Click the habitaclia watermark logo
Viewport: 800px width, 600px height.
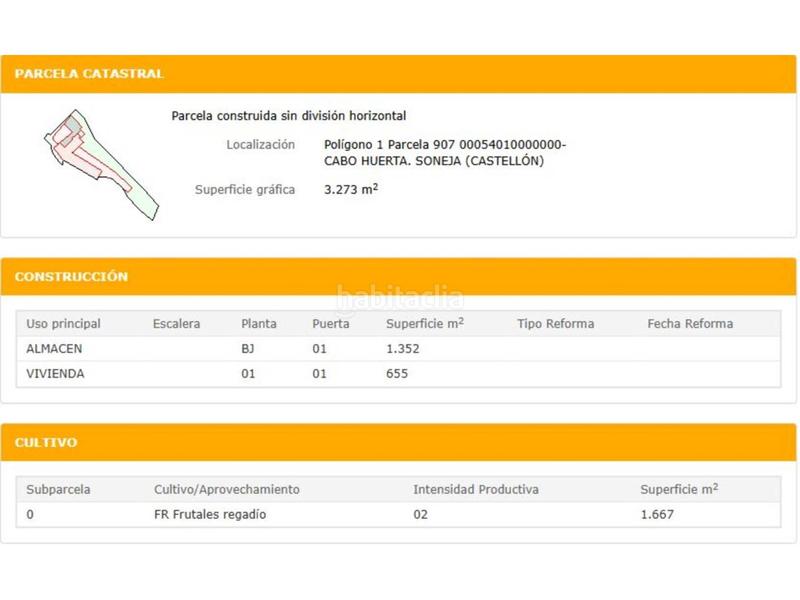400,297
